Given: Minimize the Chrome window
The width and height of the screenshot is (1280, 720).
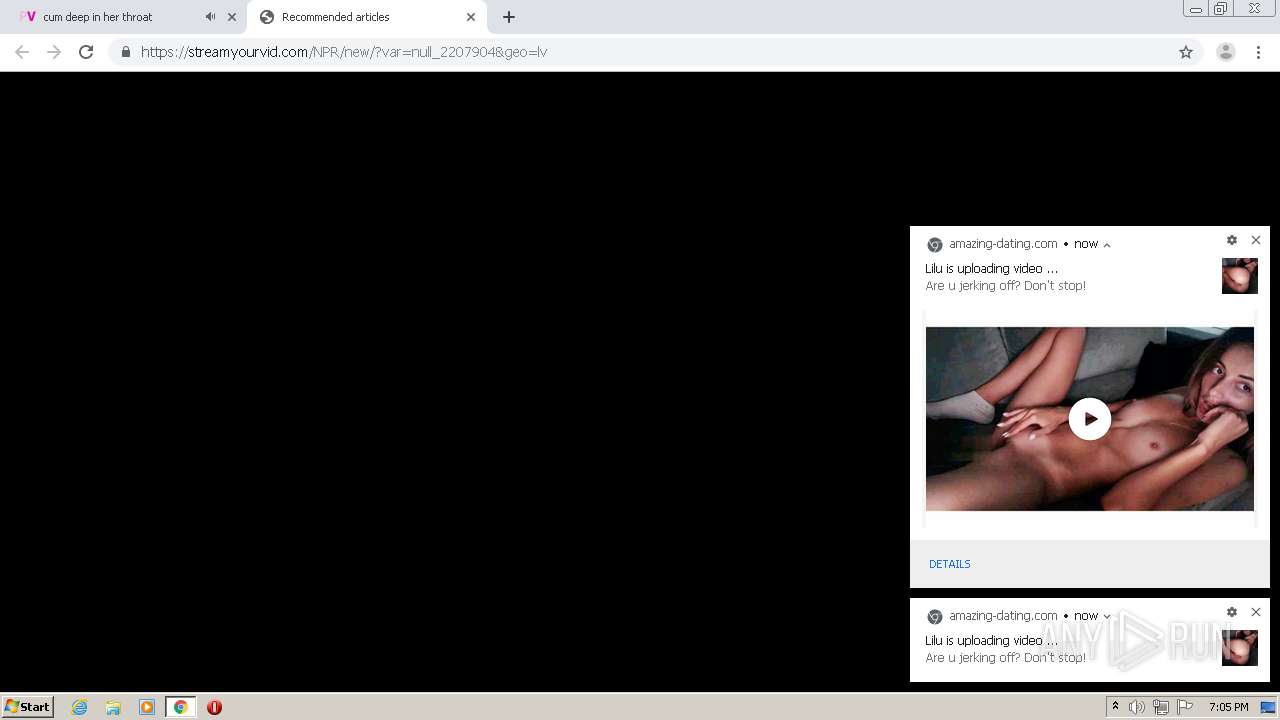Looking at the screenshot, I should pyautogui.click(x=1195, y=9).
